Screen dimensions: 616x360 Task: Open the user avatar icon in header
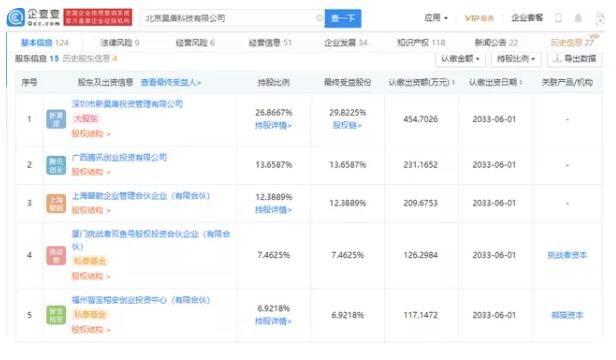point(600,18)
